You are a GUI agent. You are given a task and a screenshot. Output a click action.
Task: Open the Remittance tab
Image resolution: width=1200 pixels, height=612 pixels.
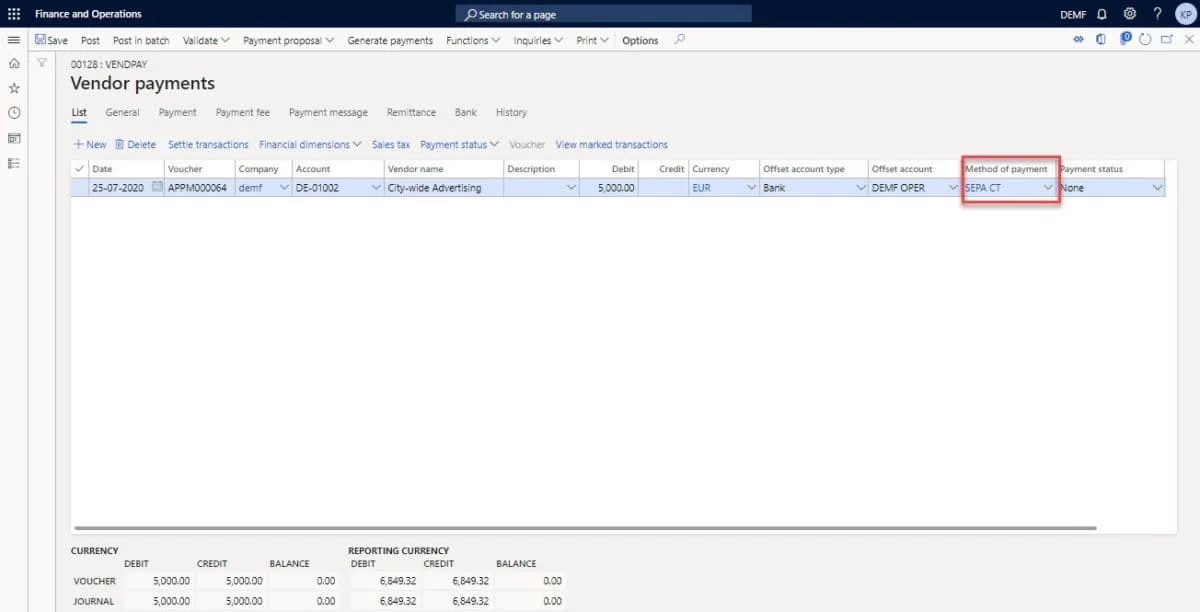411,112
